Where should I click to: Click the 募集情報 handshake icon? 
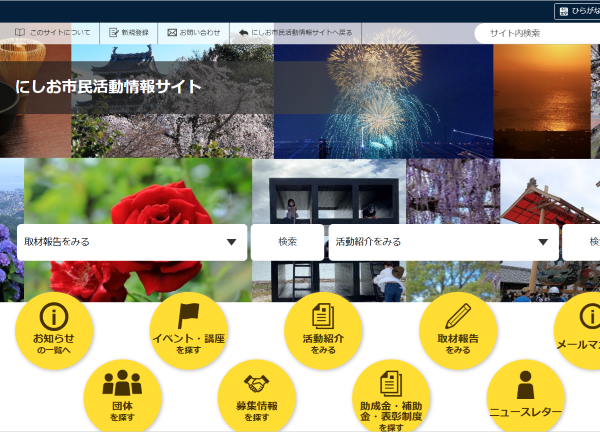click(x=256, y=383)
